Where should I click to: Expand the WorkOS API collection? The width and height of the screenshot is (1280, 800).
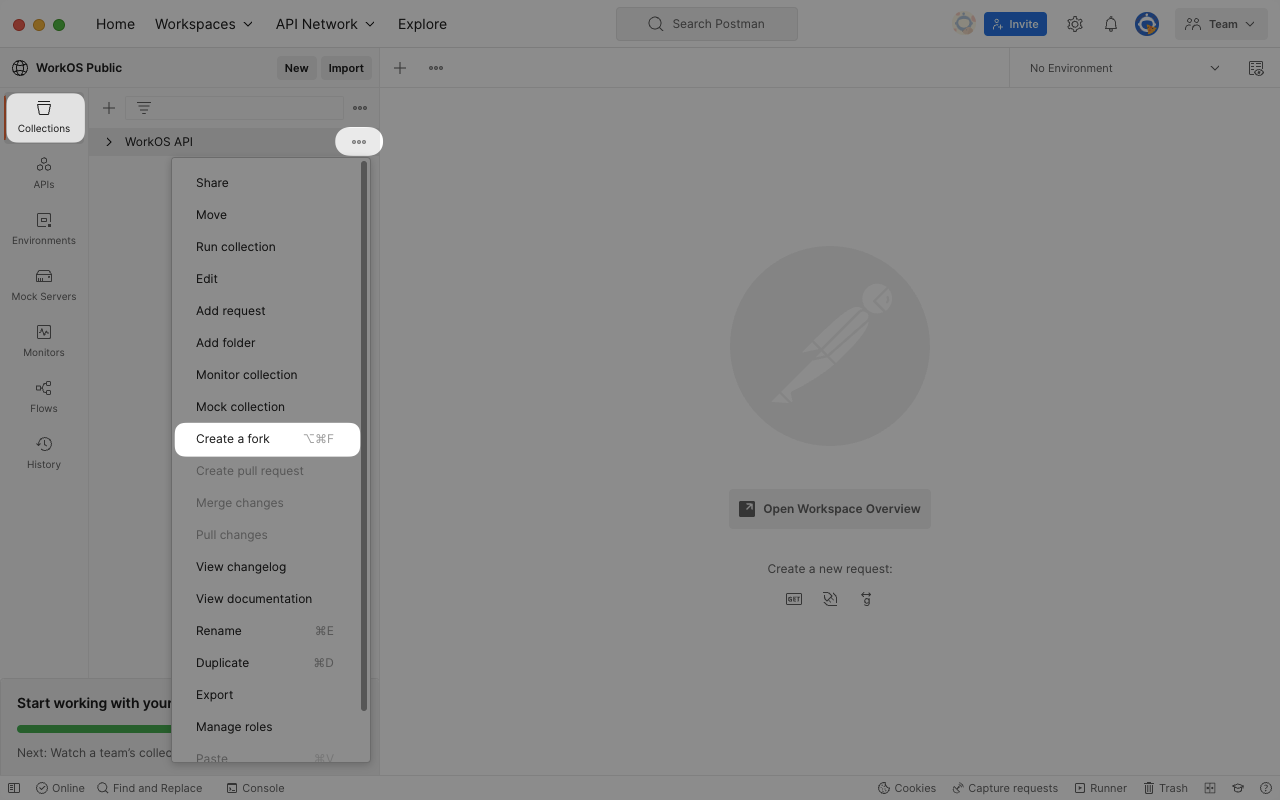(x=109, y=142)
